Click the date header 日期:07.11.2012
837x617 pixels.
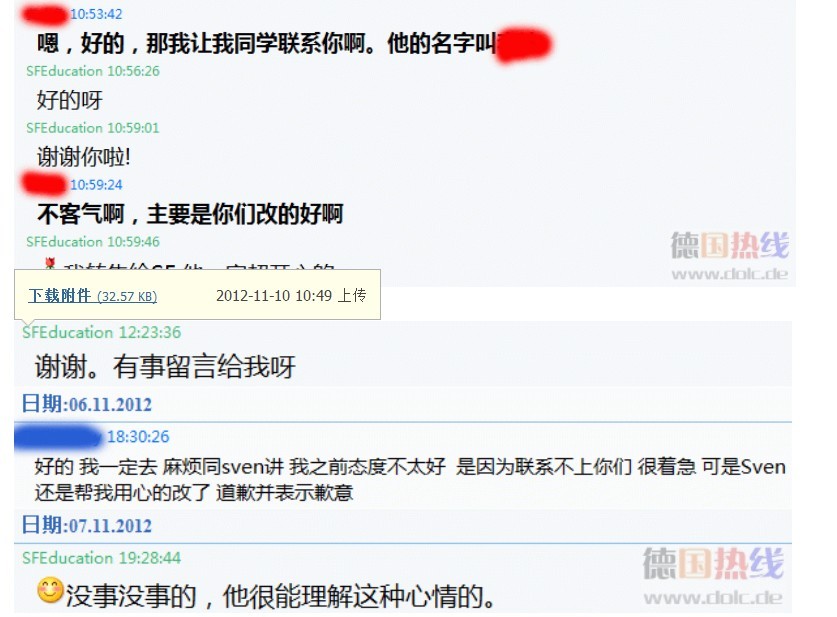(x=86, y=526)
